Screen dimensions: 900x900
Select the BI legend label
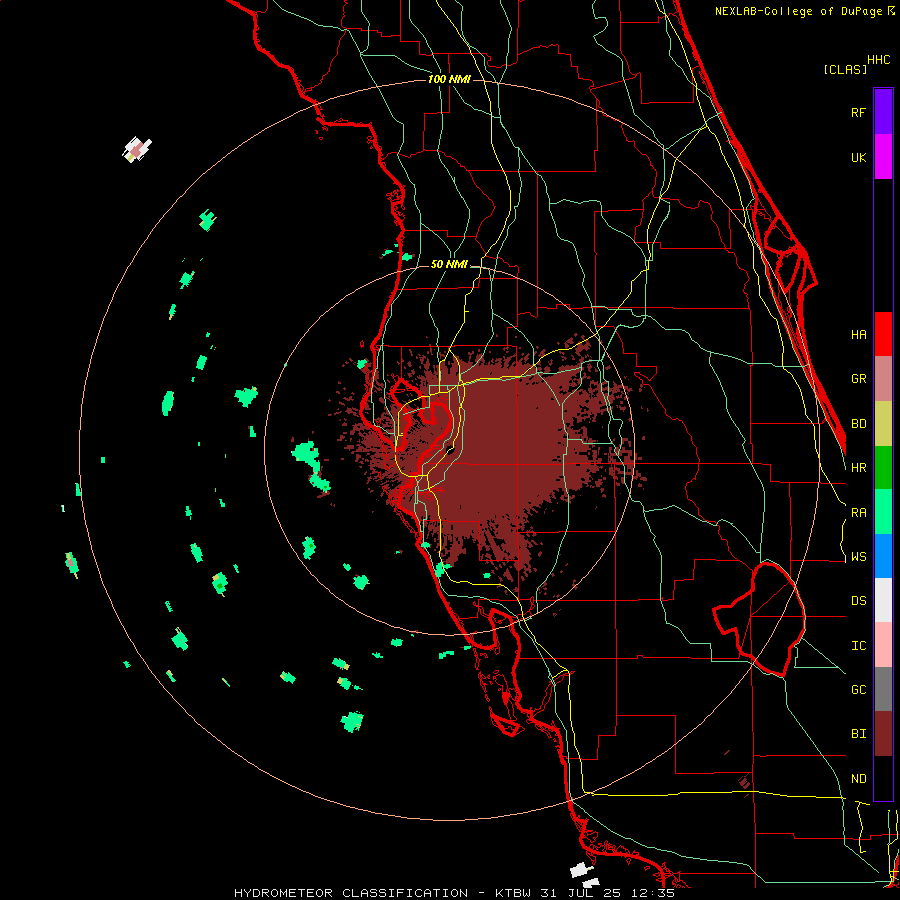point(859,734)
